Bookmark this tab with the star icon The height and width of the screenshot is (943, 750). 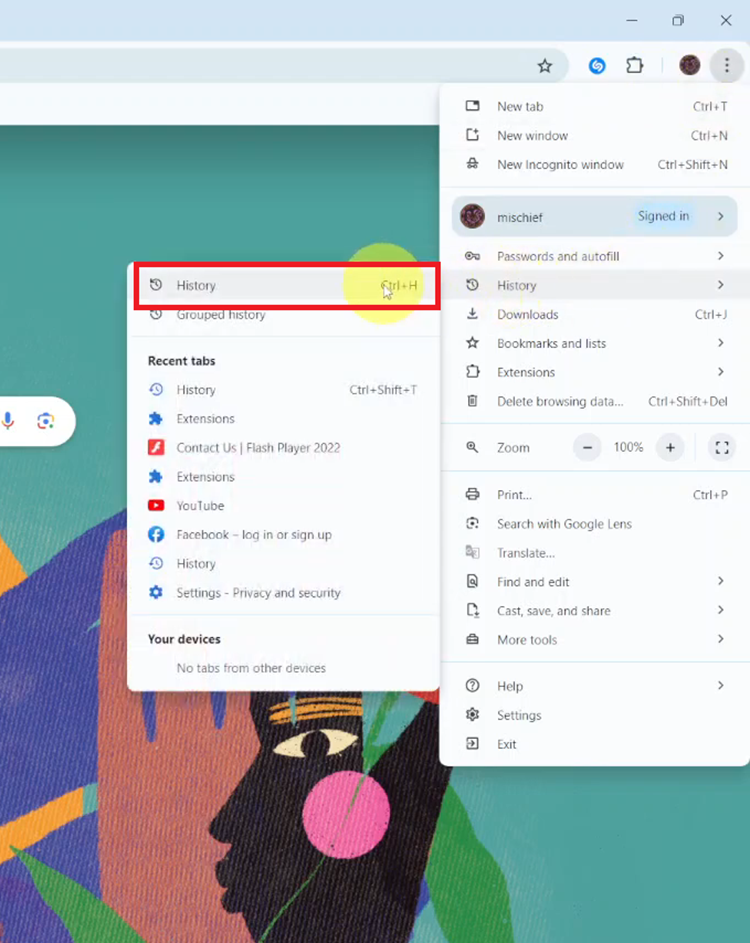(x=544, y=66)
